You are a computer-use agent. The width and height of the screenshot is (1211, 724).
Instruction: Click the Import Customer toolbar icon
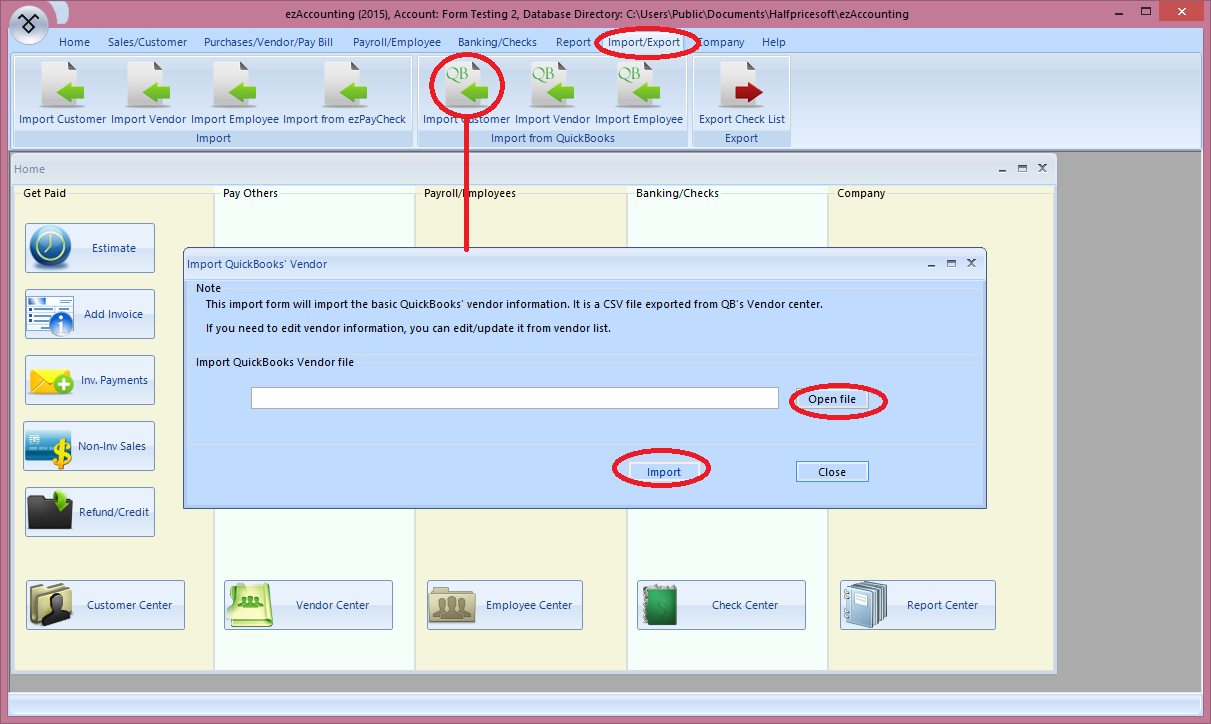tap(62, 92)
